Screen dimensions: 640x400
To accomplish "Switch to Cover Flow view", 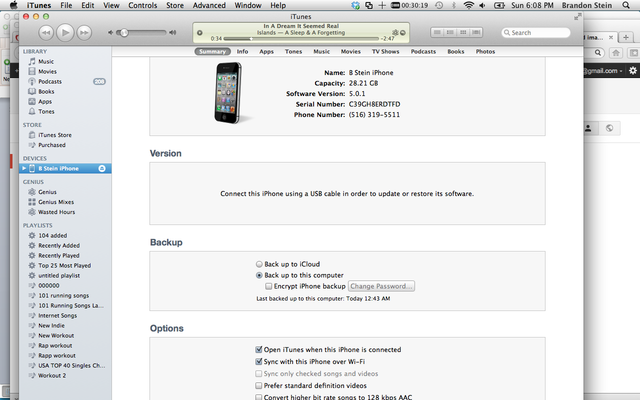I will coord(476,32).
